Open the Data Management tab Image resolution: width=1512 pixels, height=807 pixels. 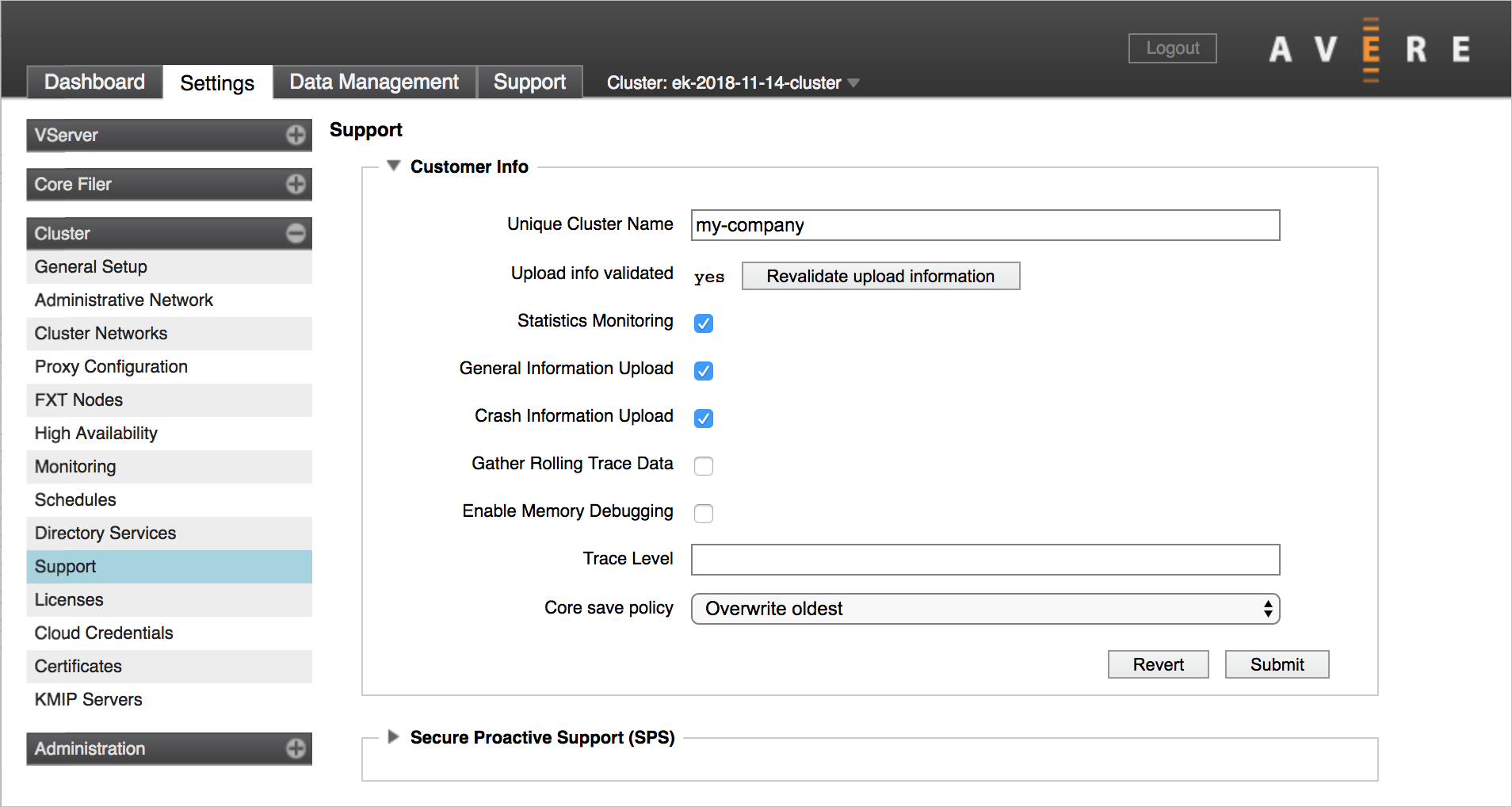click(x=374, y=82)
